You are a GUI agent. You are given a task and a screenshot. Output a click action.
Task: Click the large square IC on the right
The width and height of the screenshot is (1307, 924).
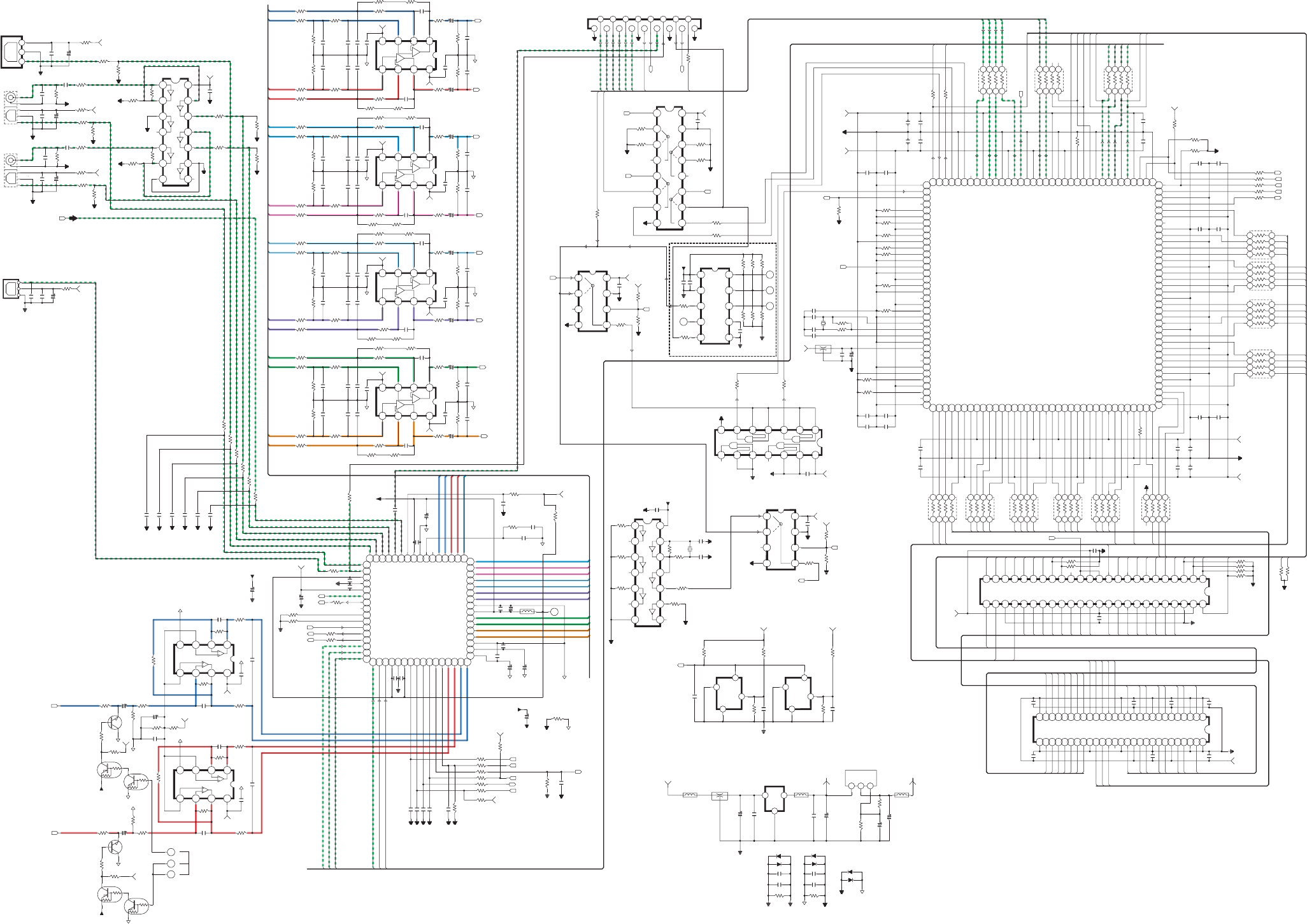pos(1042,295)
